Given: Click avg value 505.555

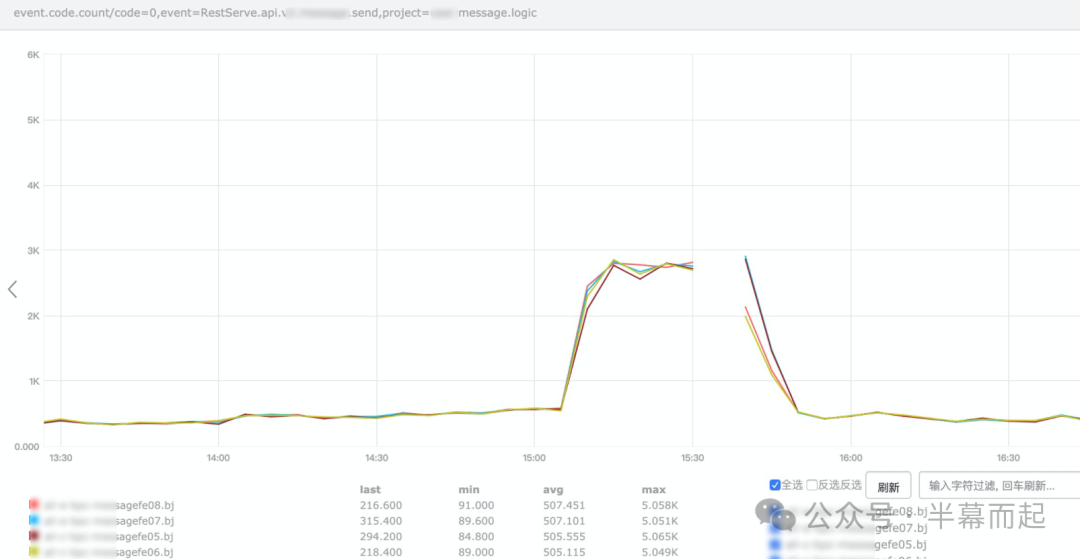Looking at the screenshot, I should click(x=564, y=536).
